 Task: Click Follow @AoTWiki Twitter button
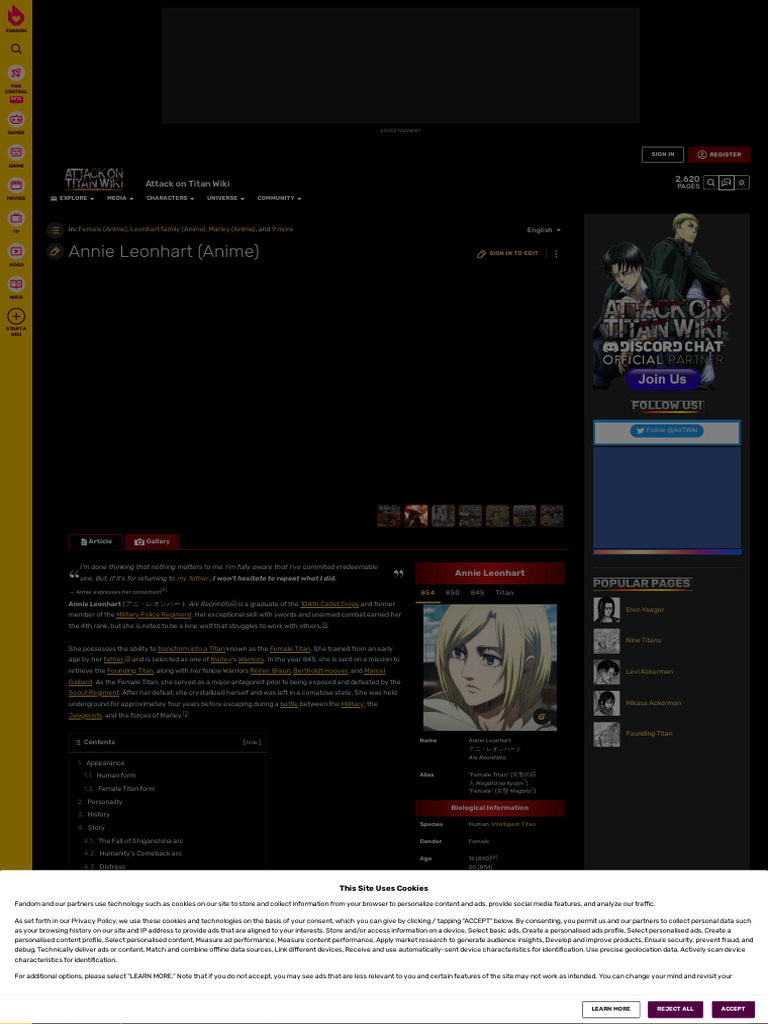point(667,430)
